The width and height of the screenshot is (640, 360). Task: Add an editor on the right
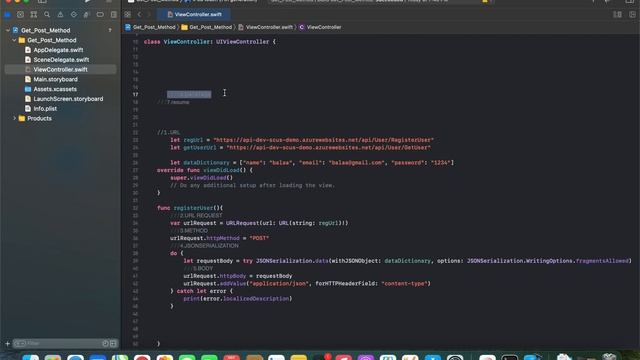pos(632,15)
